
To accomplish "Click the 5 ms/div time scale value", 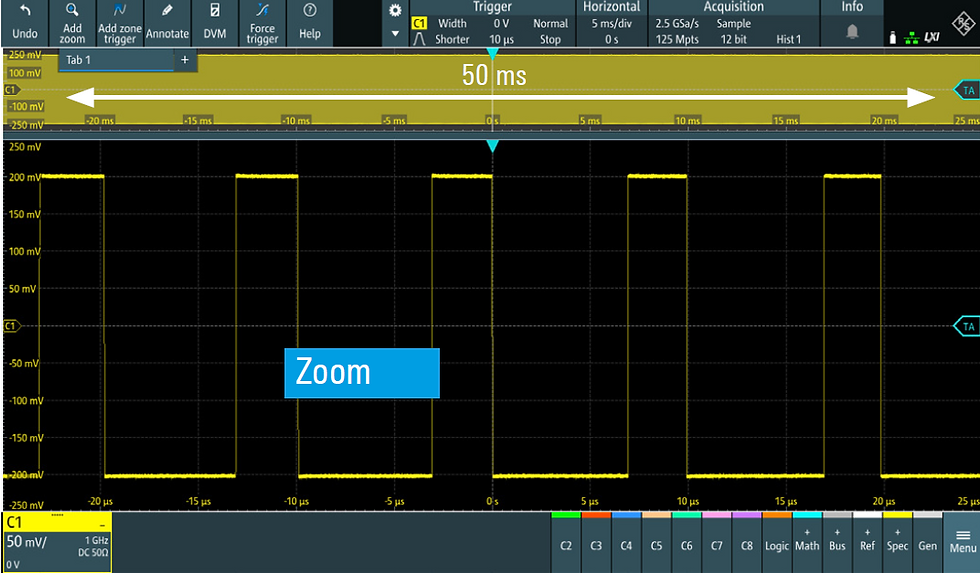I will point(612,23).
